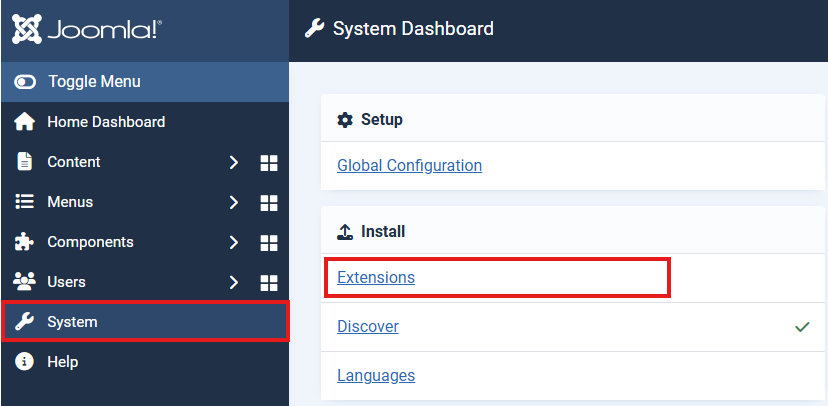
Task: Expand the Content submenu chevron
Action: tap(233, 162)
